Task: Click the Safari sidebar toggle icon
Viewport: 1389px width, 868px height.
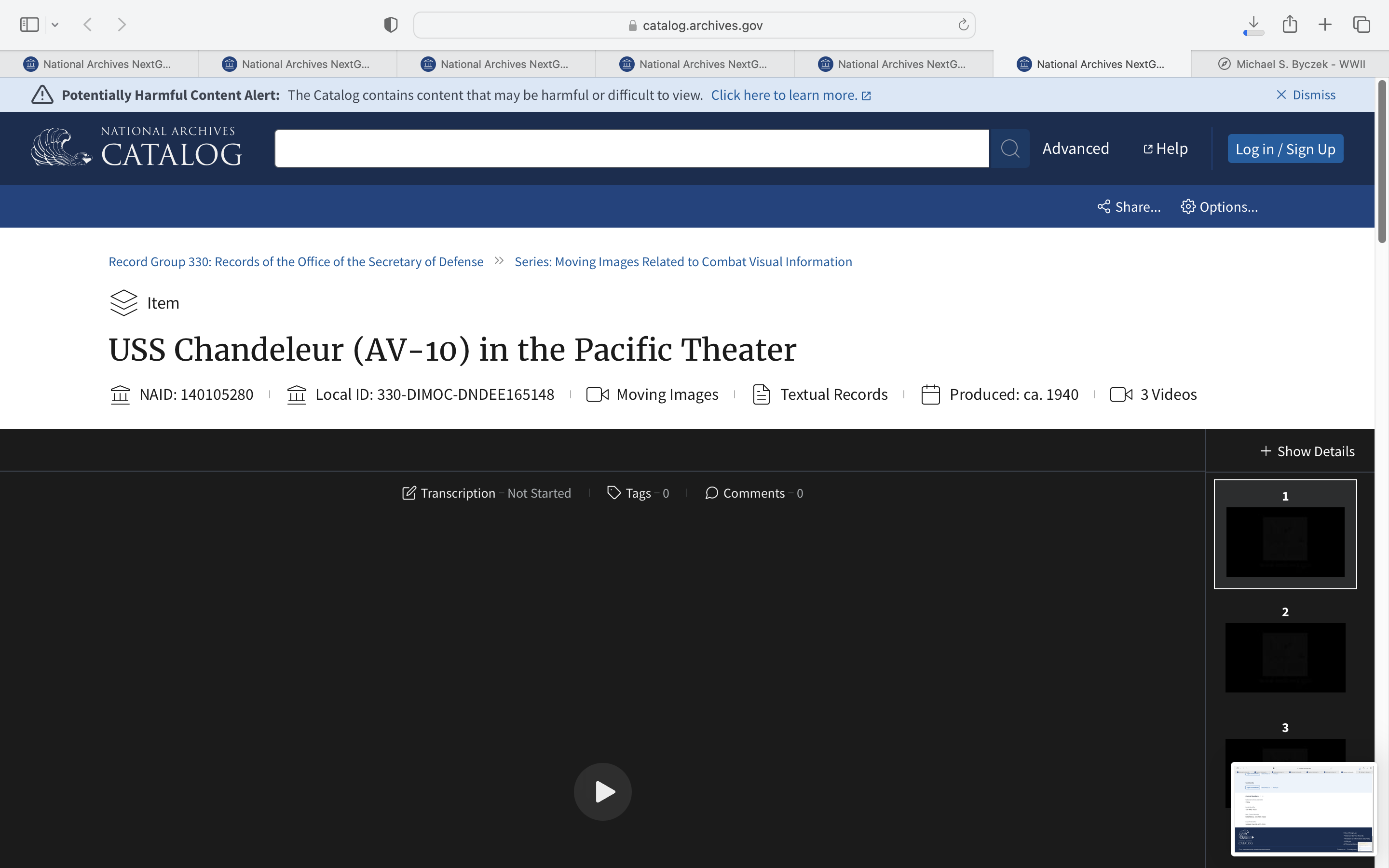Action: click(29, 25)
